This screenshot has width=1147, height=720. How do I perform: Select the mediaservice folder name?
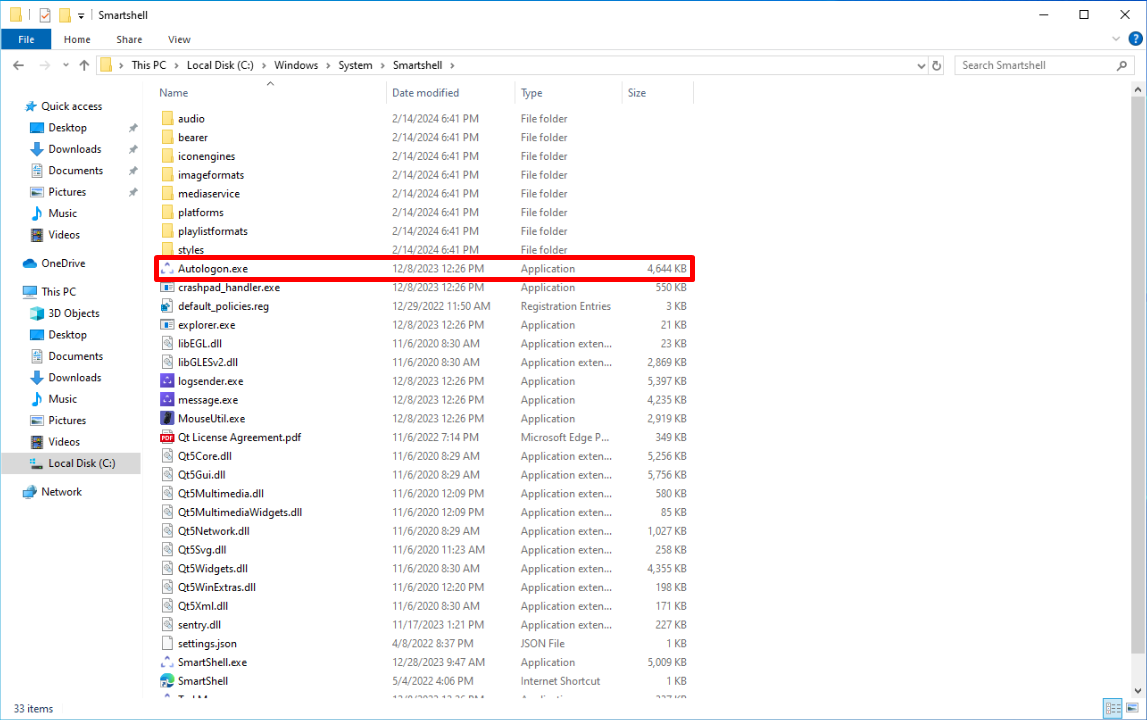point(209,194)
